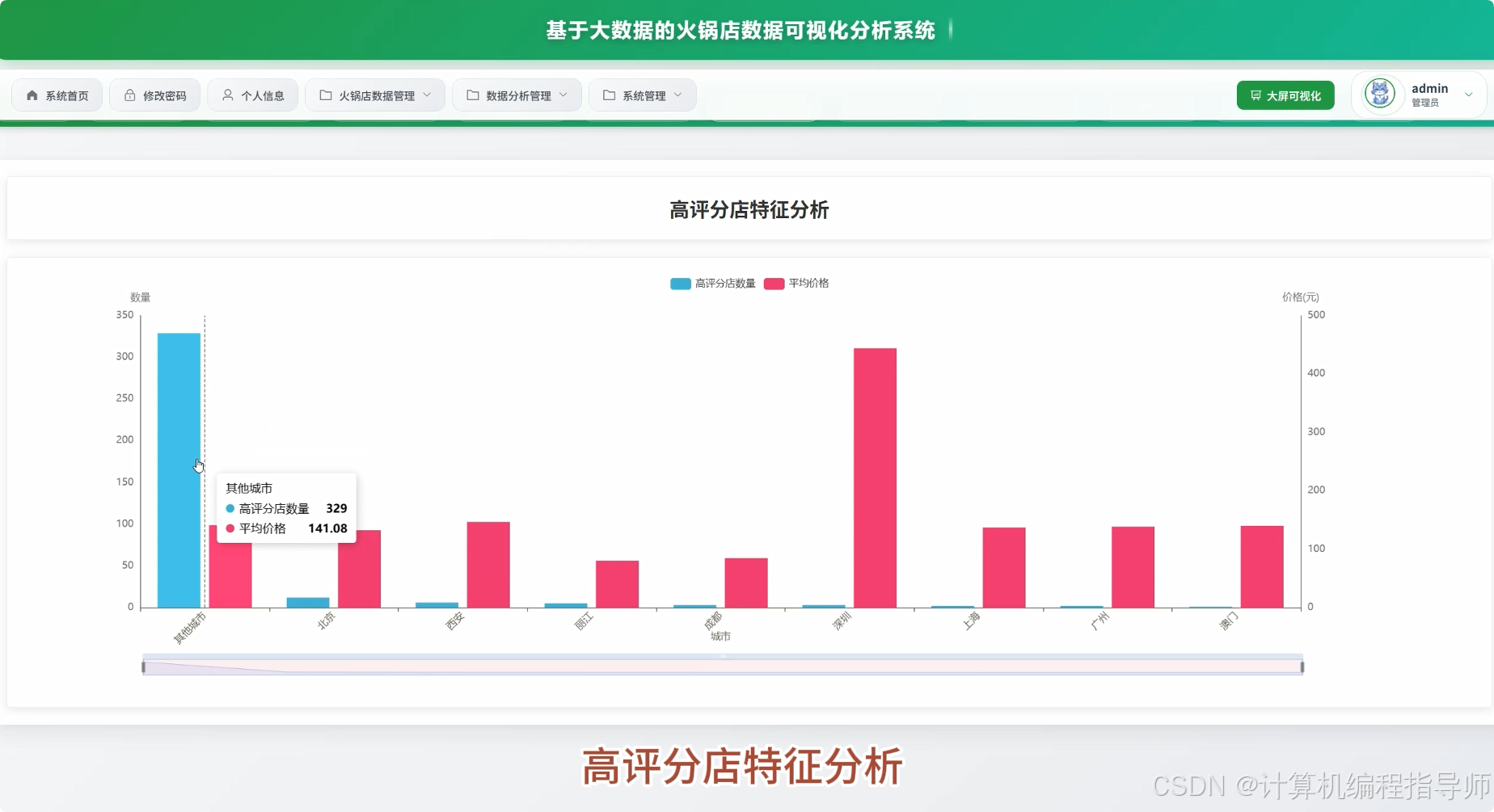This screenshot has width=1494, height=812.
Task: Click the chevron arrow on 火锅店数据管理
Action: coord(427,95)
